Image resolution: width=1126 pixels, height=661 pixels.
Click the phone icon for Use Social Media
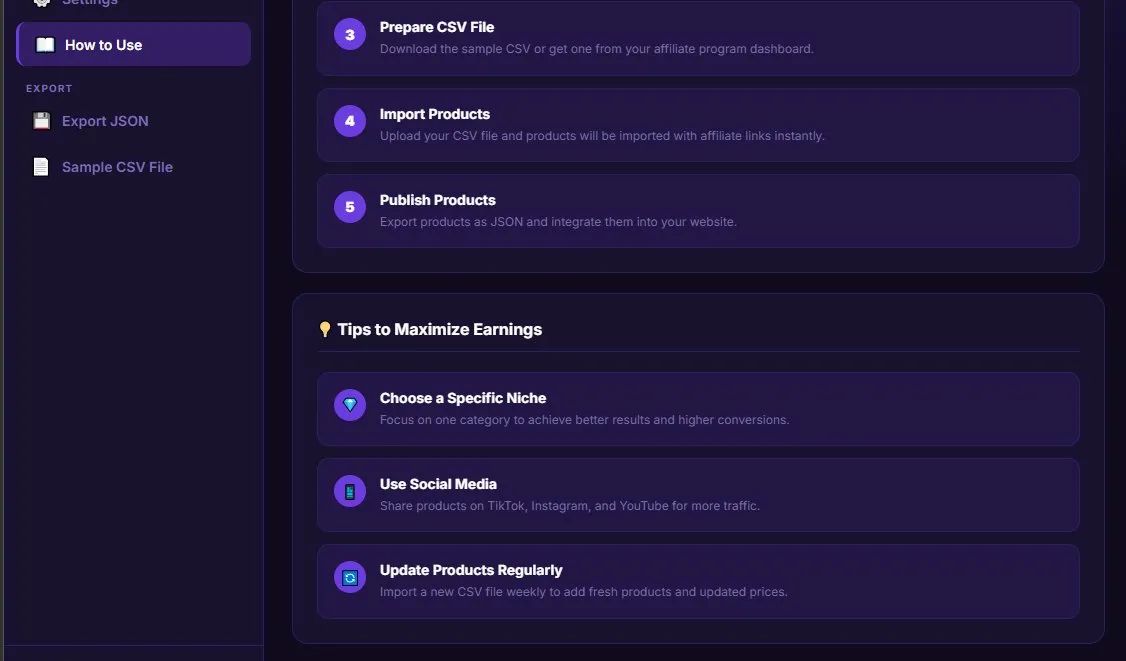(x=350, y=491)
